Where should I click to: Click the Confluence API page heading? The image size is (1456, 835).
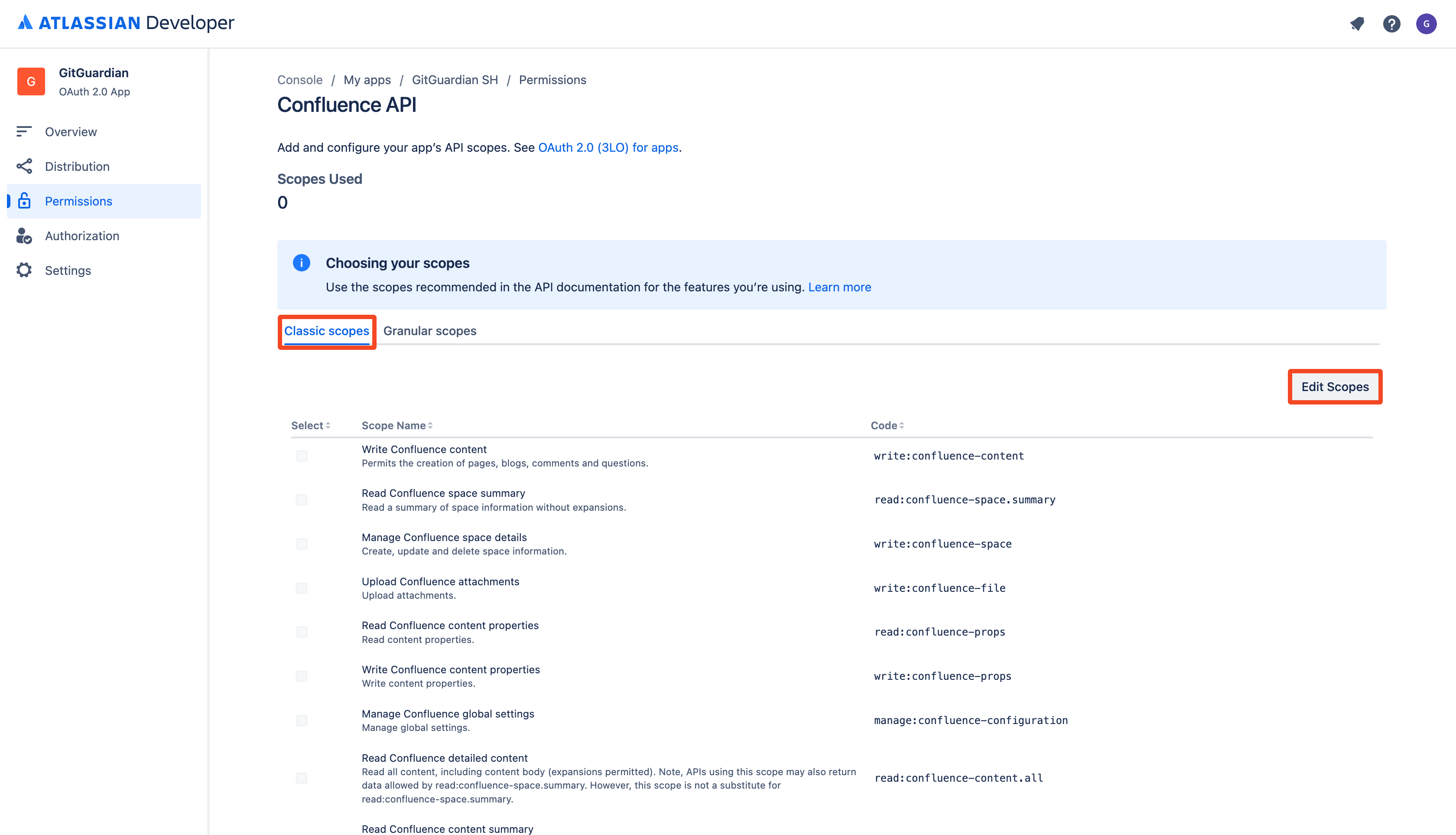(x=347, y=105)
